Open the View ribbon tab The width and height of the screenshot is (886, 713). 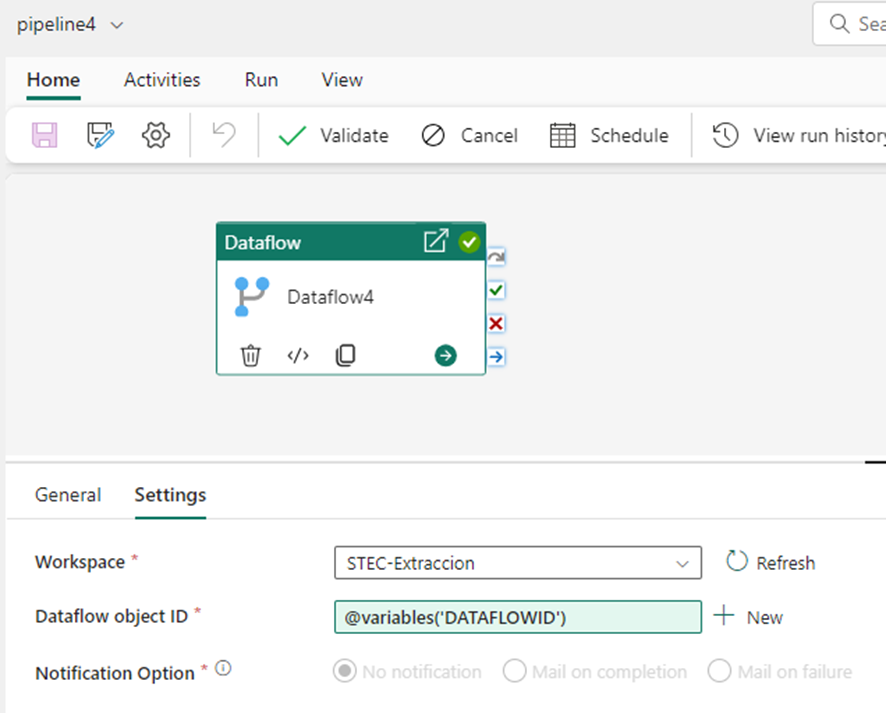(342, 80)
